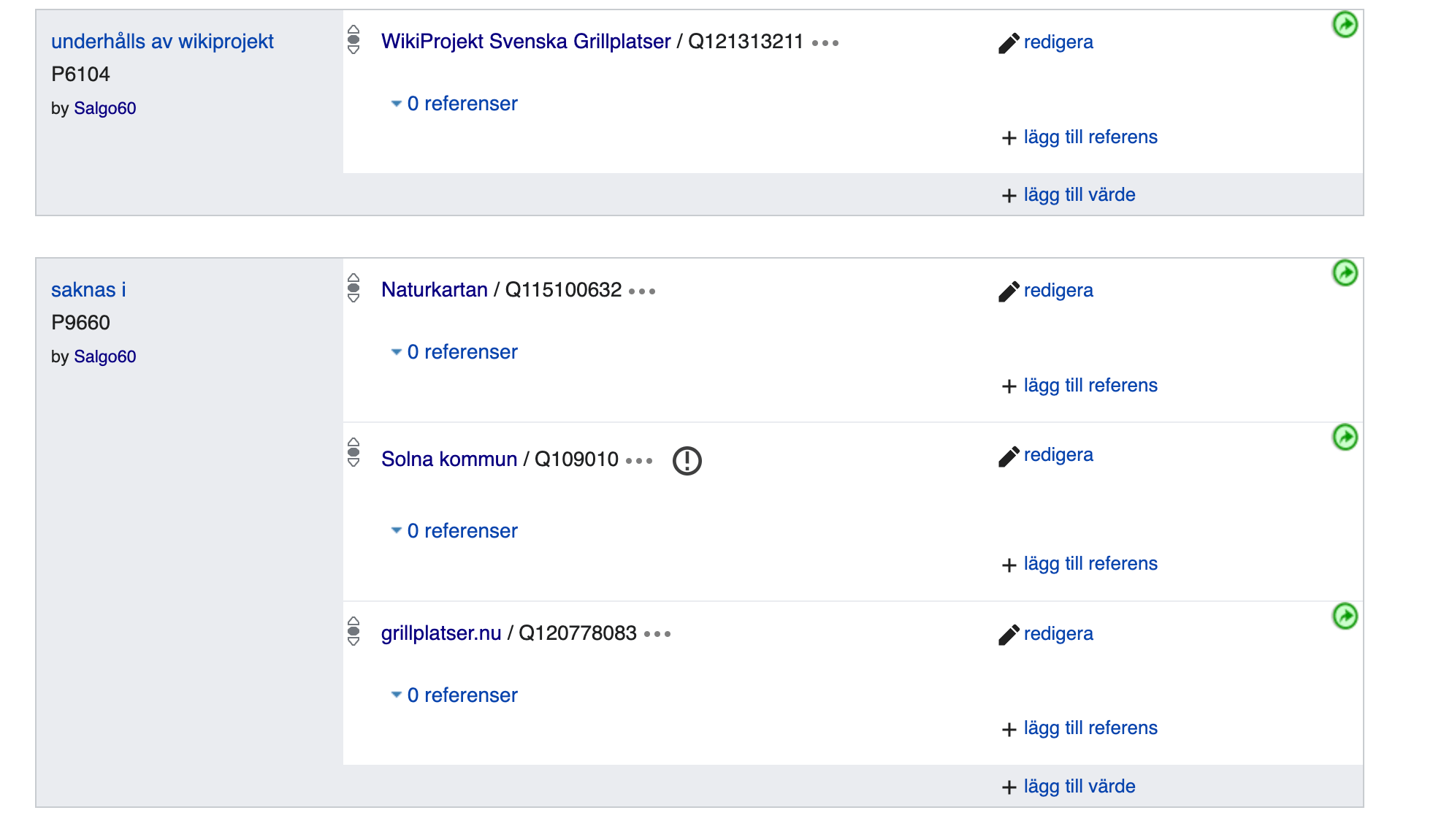Click redigera for the Solna kommun value
Image resolution: width=1433 pixels, height=840 pixels.
click(x=1057, y=455)
